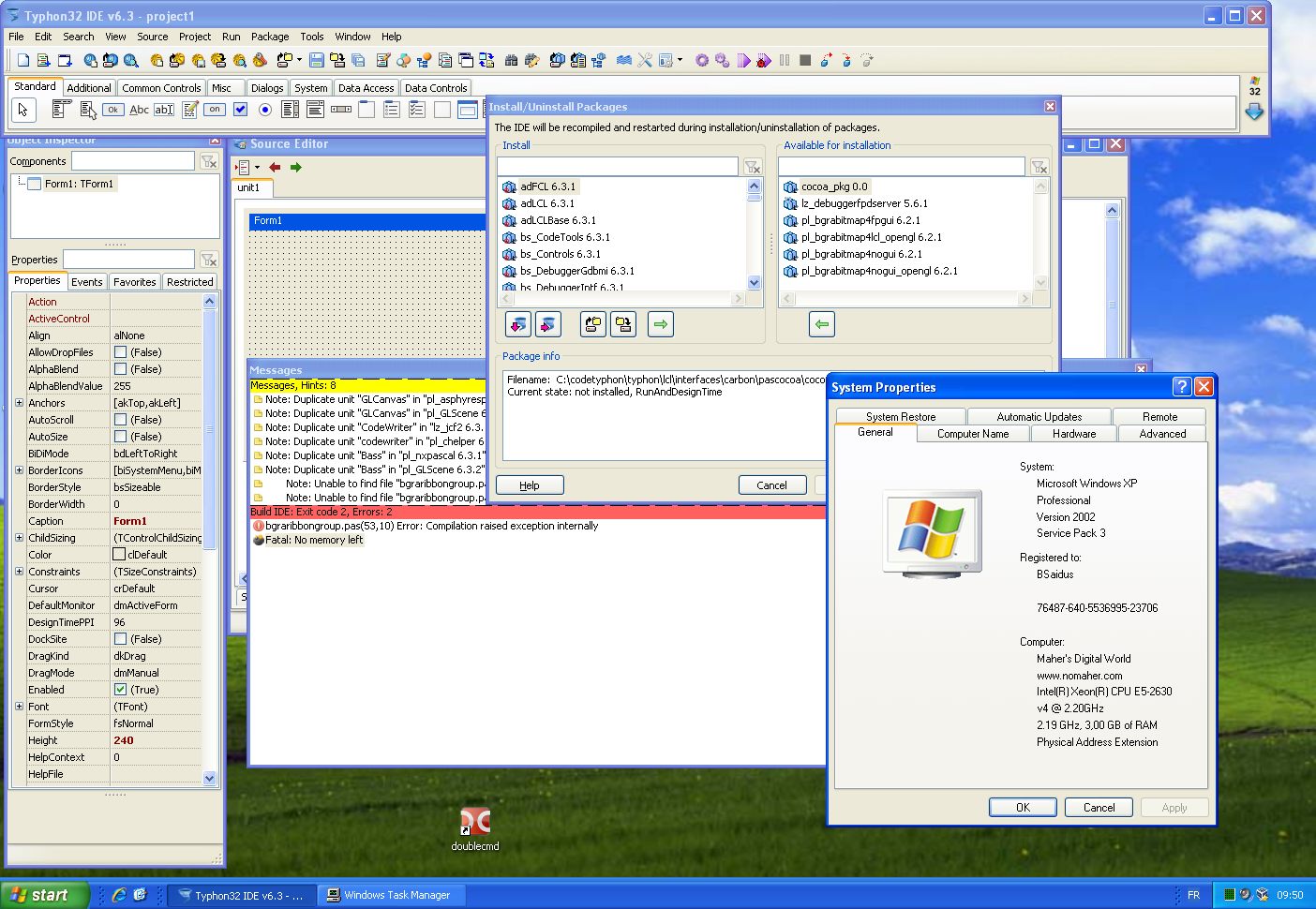The image size is (1316, 909).
Task: Clear the Install list filter icon
Action: (753, 167)
